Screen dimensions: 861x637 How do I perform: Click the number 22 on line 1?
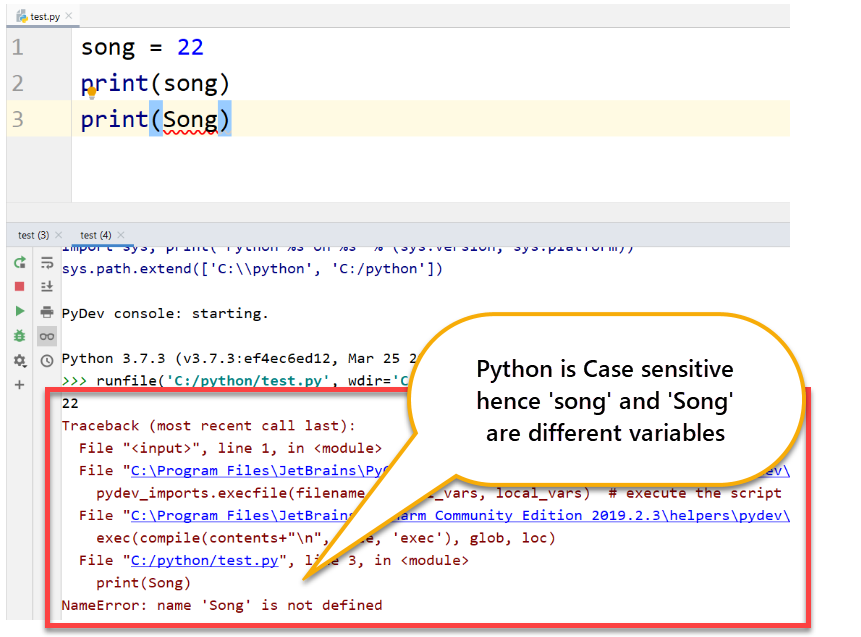[190, 47]
